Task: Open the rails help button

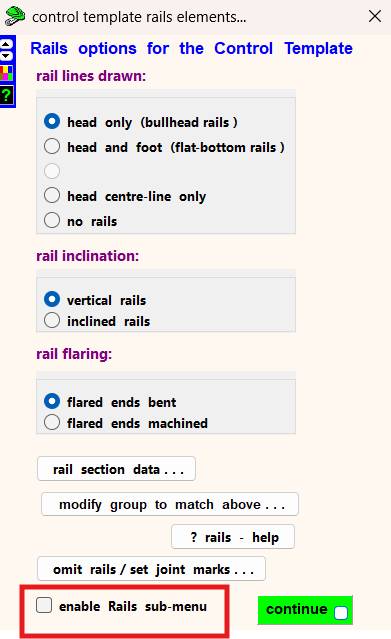Action: pyautogui.click(x=233, y=537)
